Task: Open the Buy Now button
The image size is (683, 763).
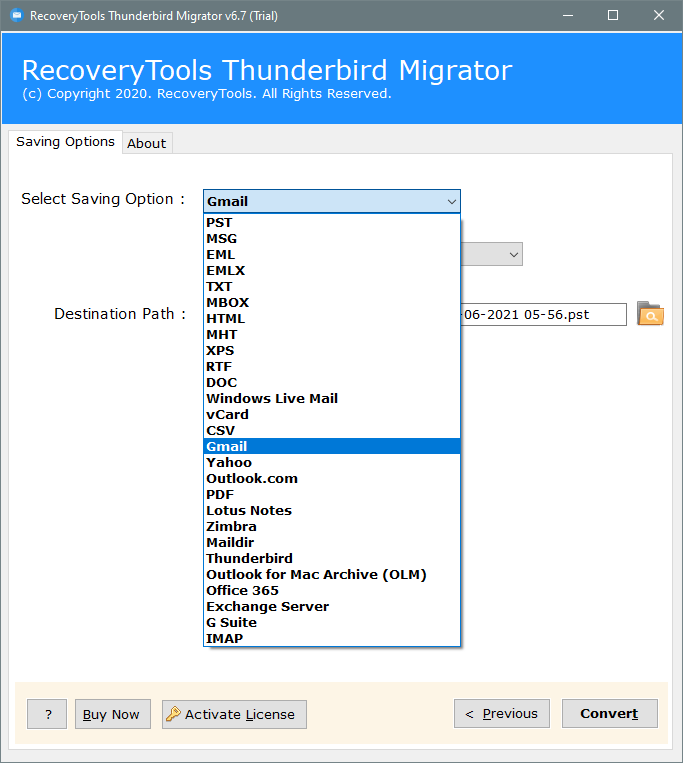Action: [113, 714]
